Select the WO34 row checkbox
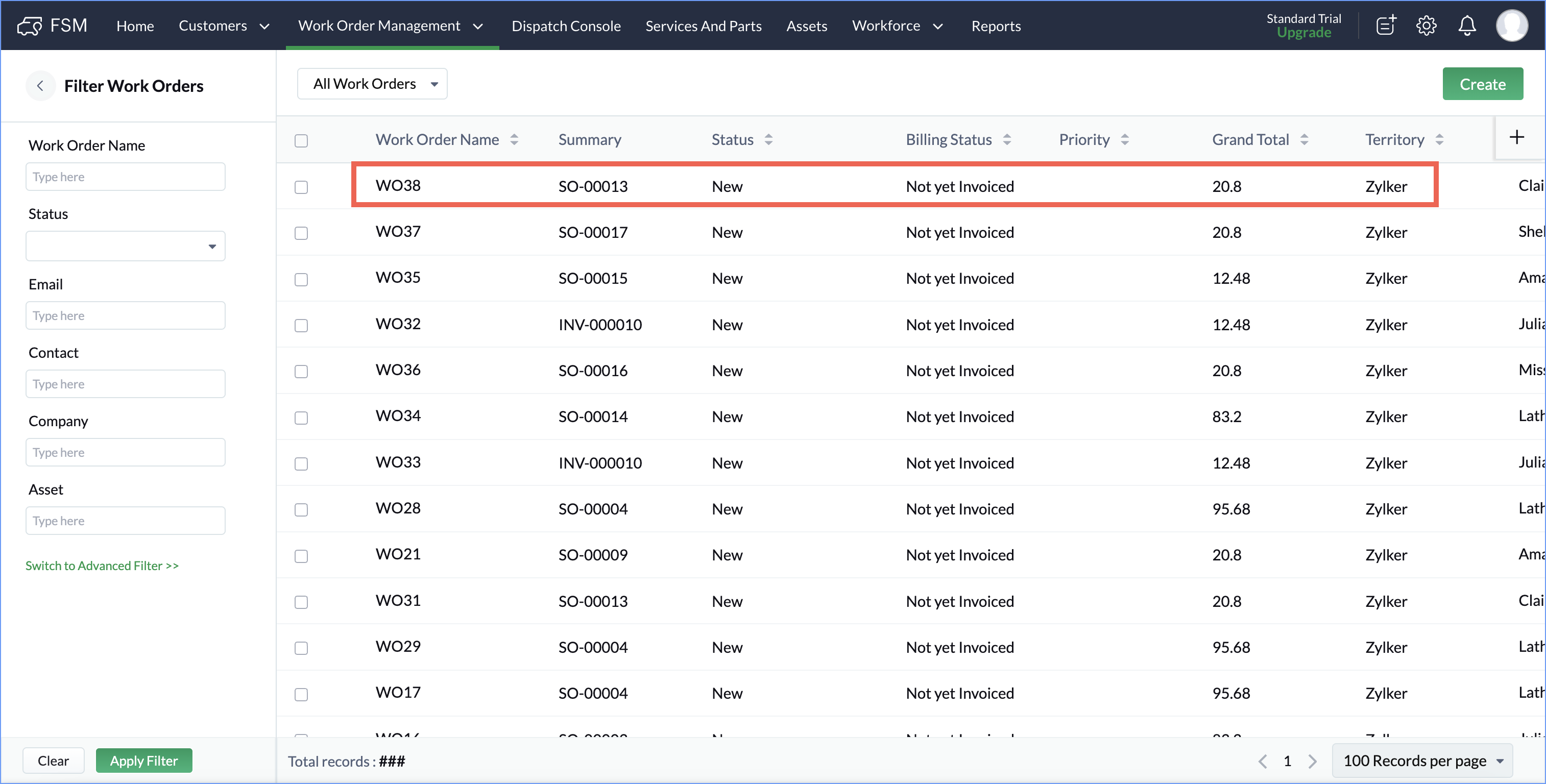Viewport: 1546px width, 784px height. coord(301,418)
